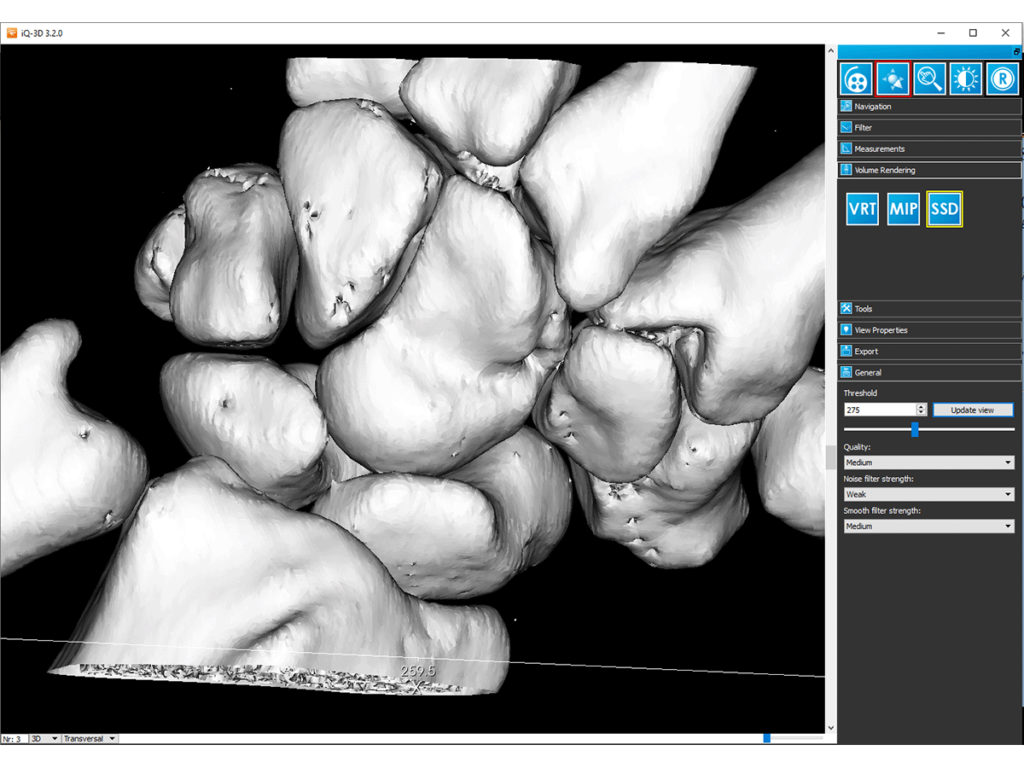Minimize the iQ-3D window

click(x=941, y=33)
